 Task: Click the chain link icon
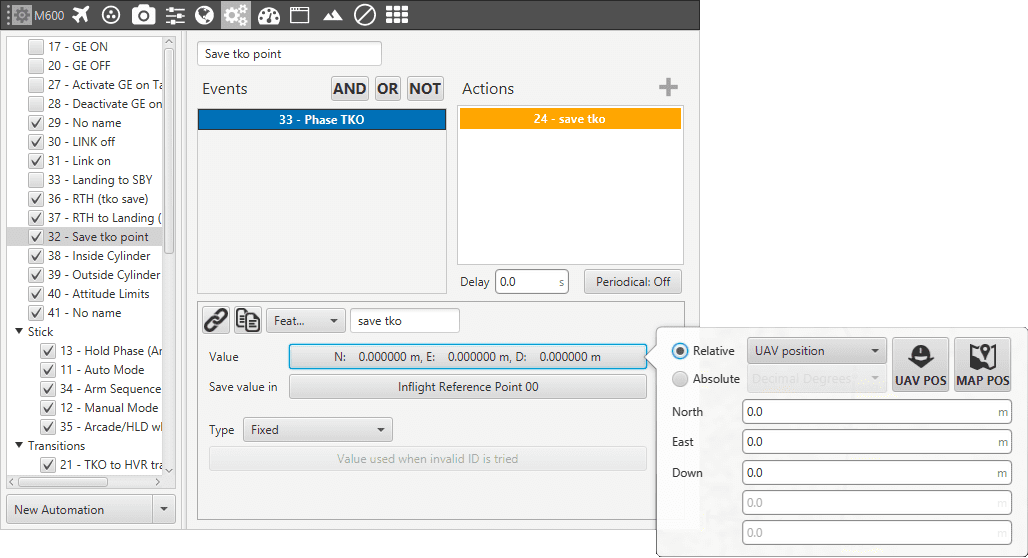(216, 320)
